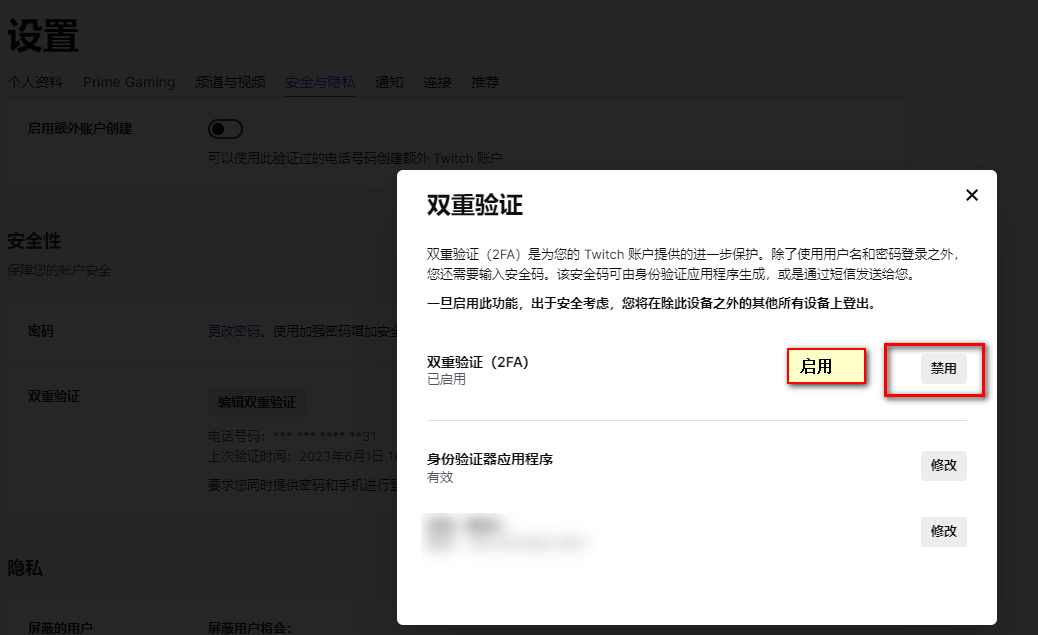
Task: Go to the 频道与视频 tab
Action: point(230,82)
